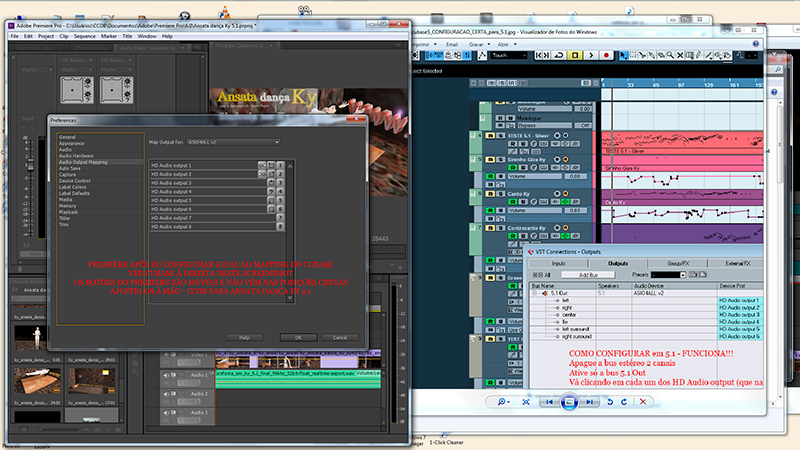
Task: Click the Photo Viewer slideshow play button
Action: coord(568,401)
